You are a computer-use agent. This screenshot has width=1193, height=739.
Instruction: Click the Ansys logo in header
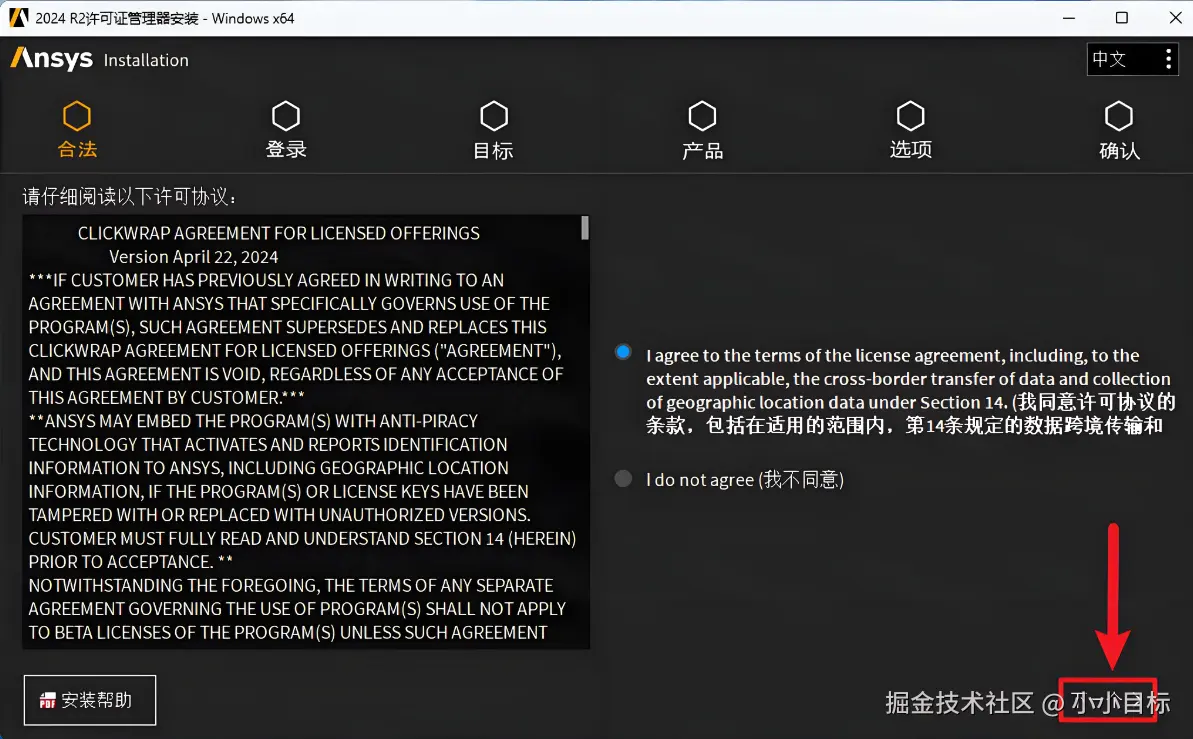(x=52, y=59)
